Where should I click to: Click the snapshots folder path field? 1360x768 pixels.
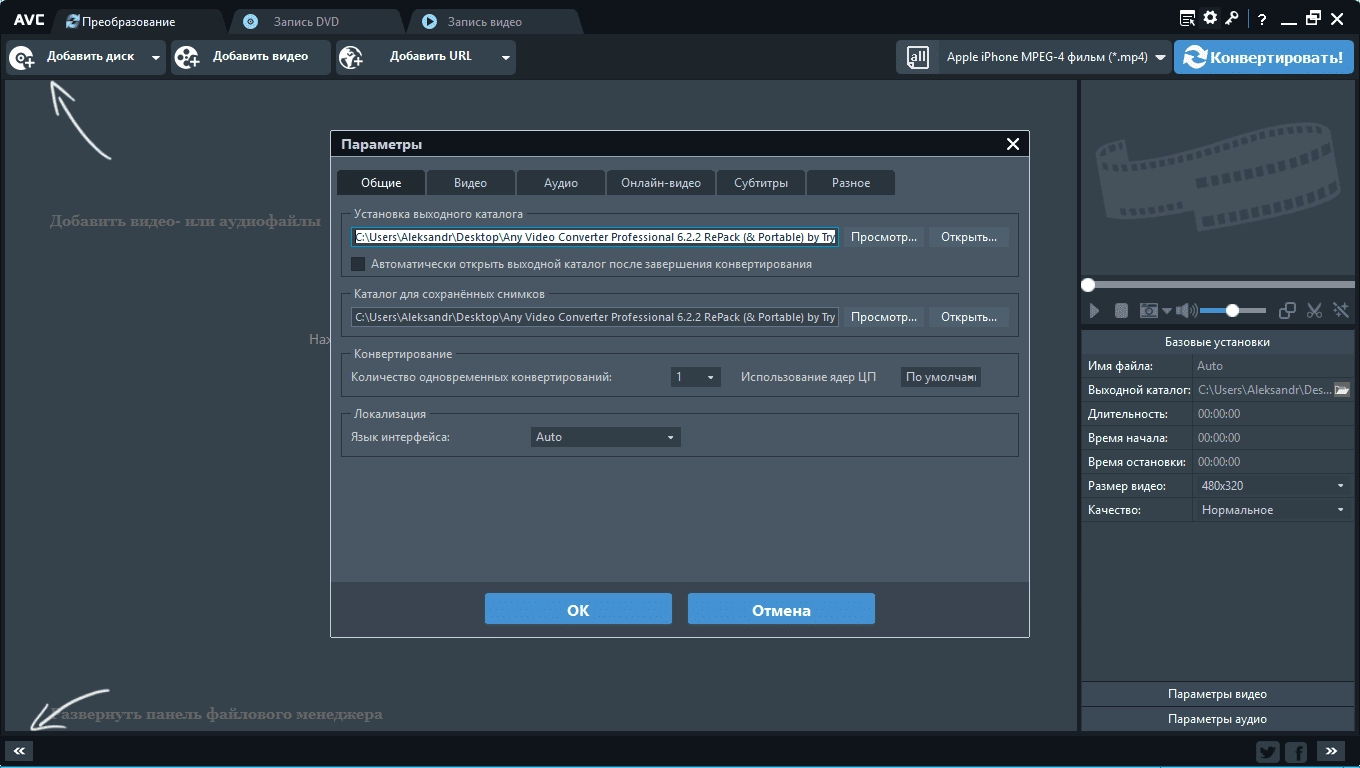[x=595, y=317]
